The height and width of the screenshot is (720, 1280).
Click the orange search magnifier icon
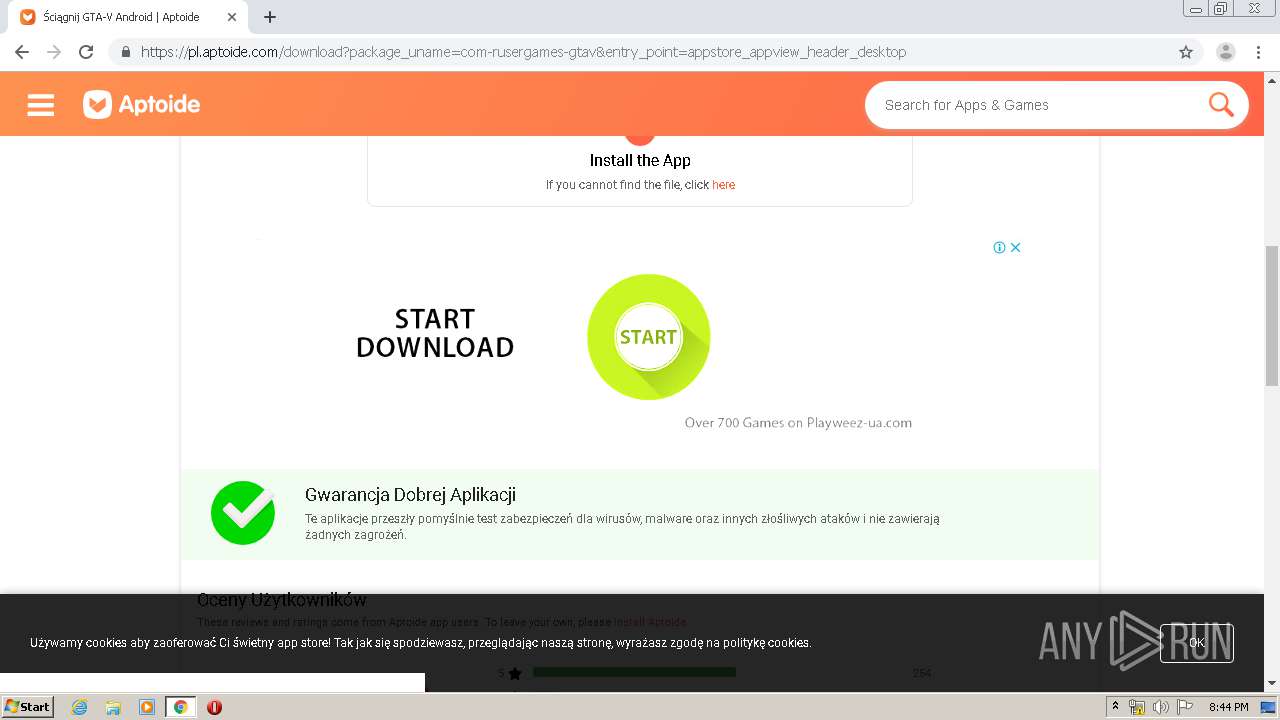[1221, 104]
